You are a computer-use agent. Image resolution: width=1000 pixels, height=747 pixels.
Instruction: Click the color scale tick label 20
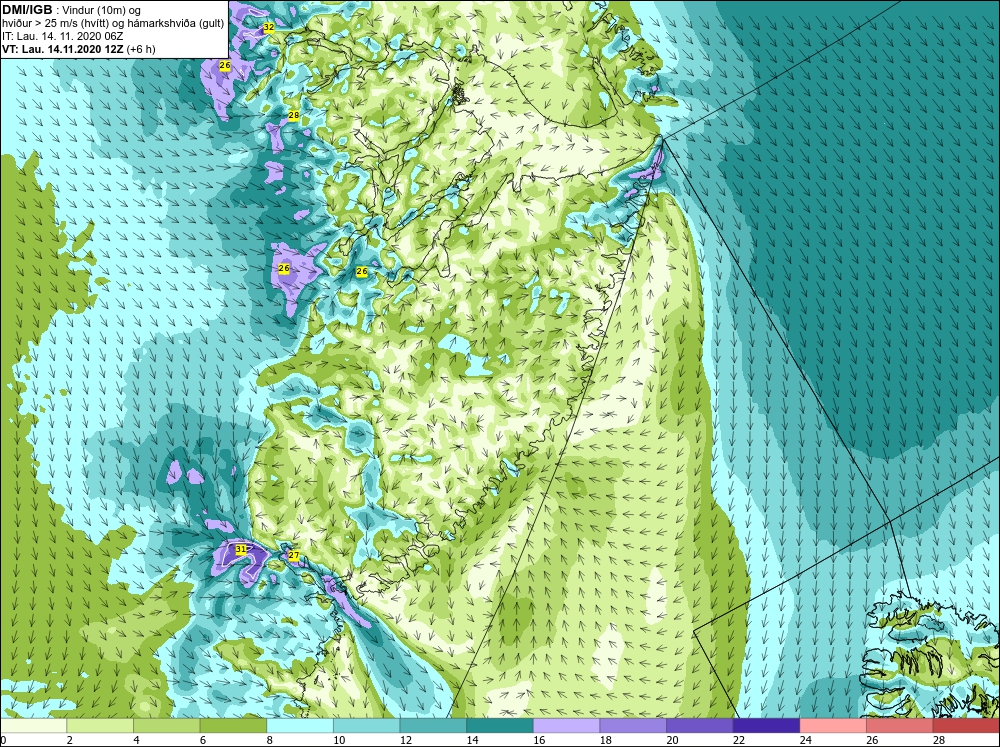pyautogui.click(x=672, y=740)
